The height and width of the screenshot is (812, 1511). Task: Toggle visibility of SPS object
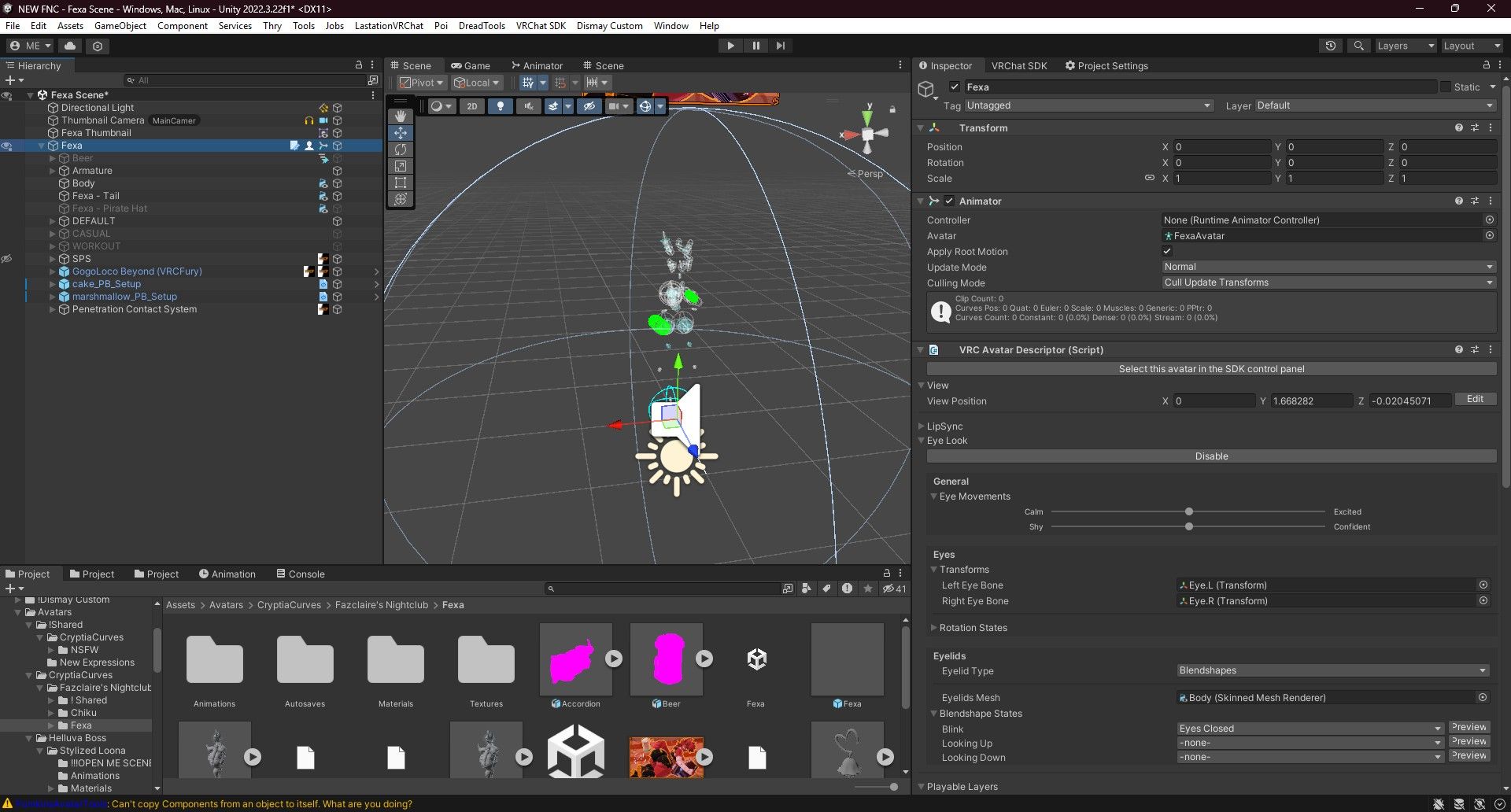(x=6, y=259)
